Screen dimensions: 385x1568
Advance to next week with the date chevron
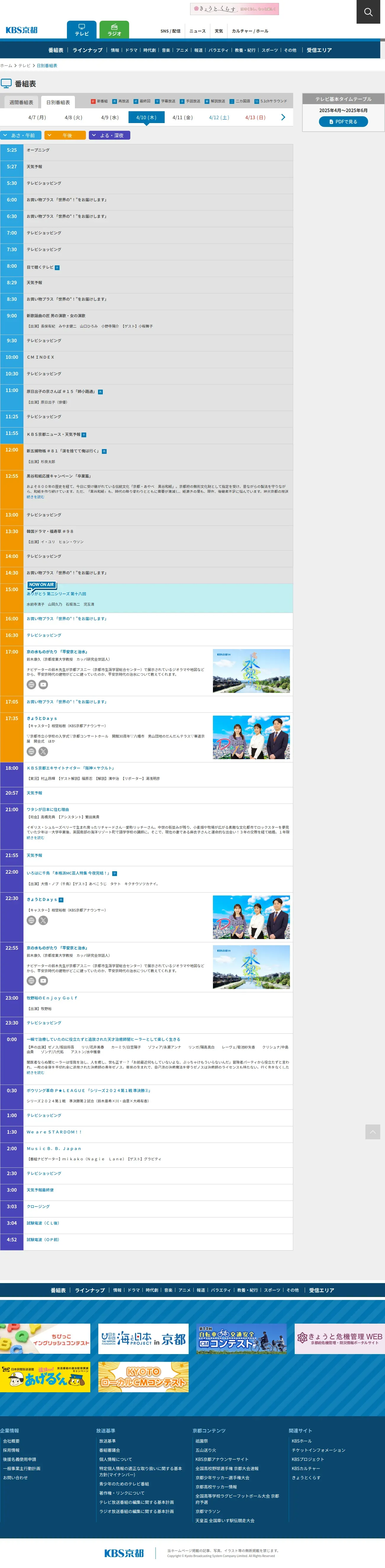(283, 117)
